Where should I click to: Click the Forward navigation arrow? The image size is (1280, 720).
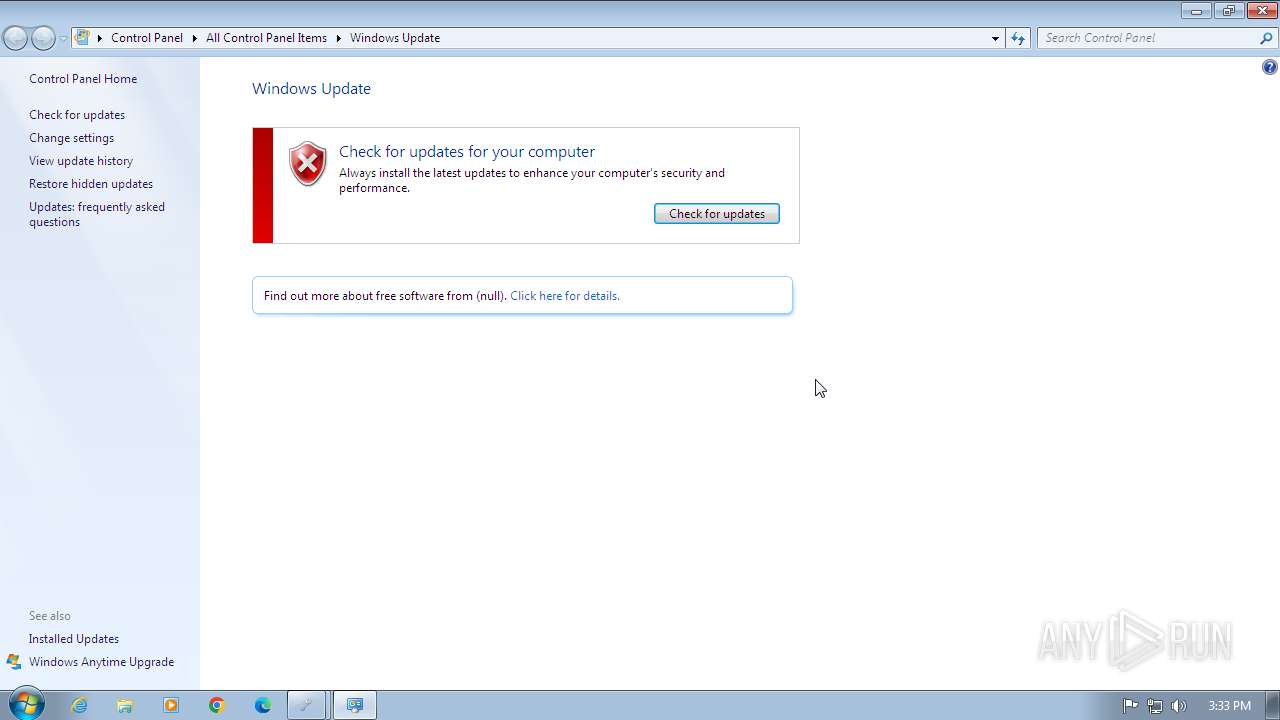point(43,38)
